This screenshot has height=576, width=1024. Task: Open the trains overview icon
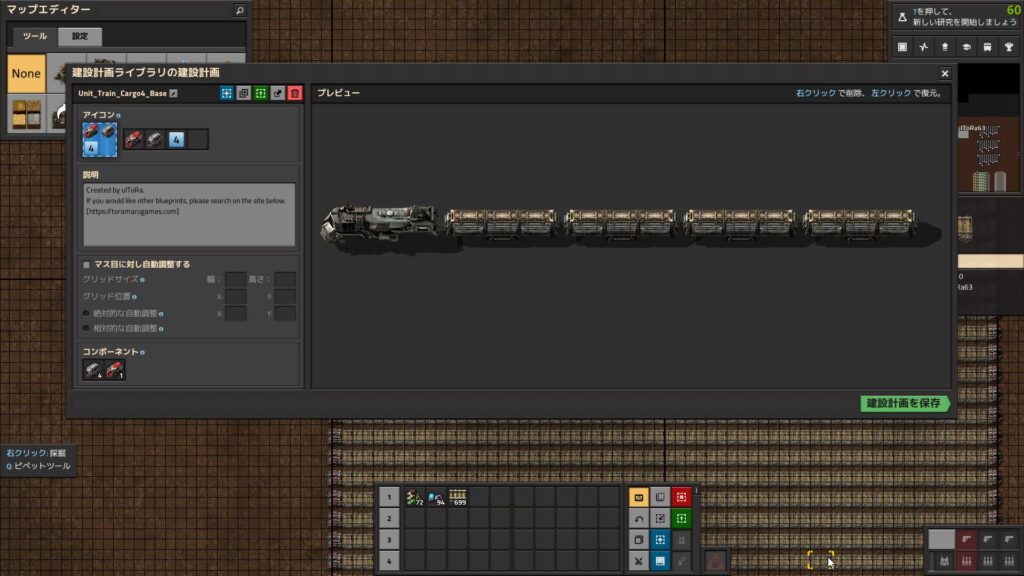click(987, 47)
